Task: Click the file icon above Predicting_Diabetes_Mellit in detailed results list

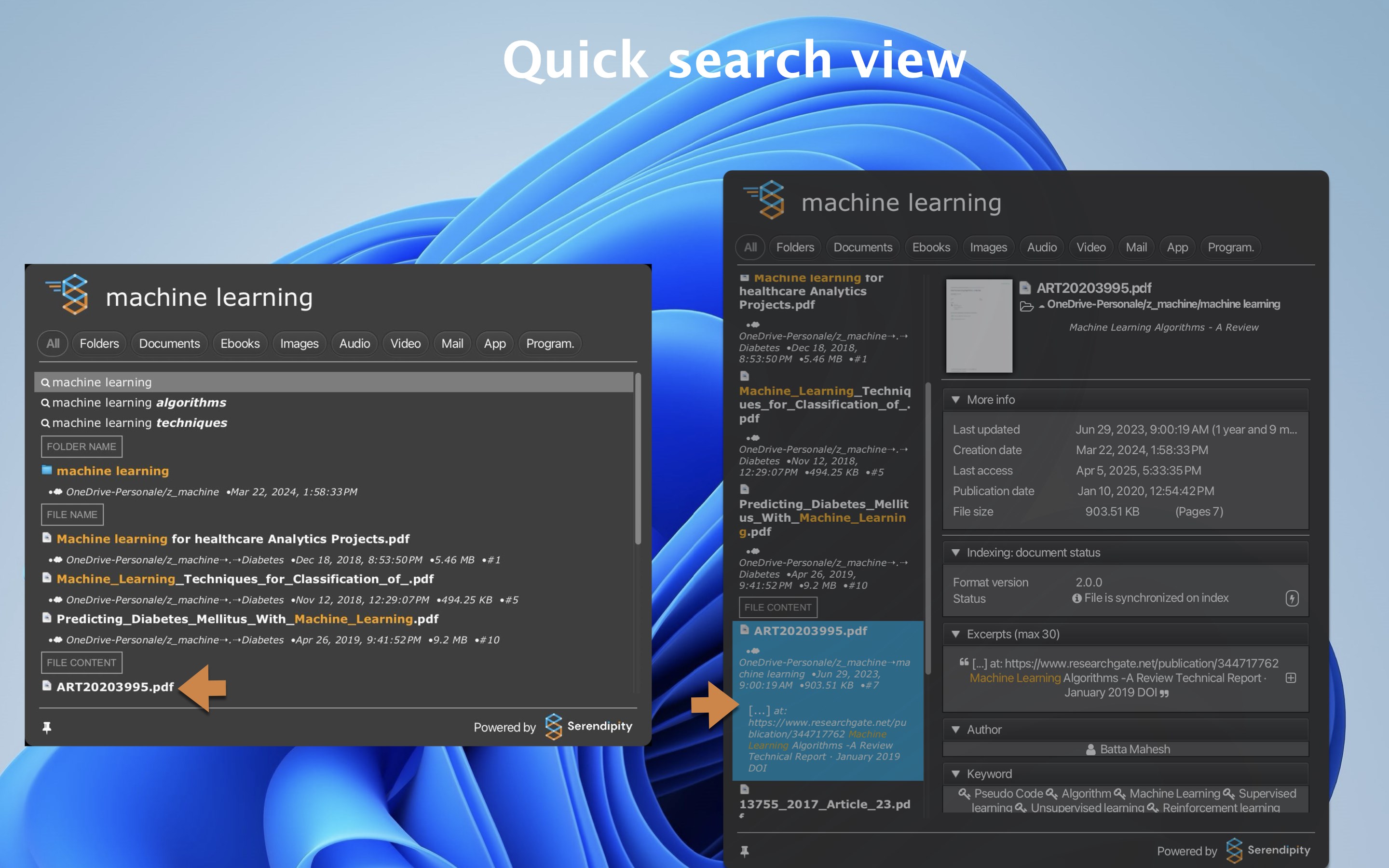Action: click(x=745, y=489)
